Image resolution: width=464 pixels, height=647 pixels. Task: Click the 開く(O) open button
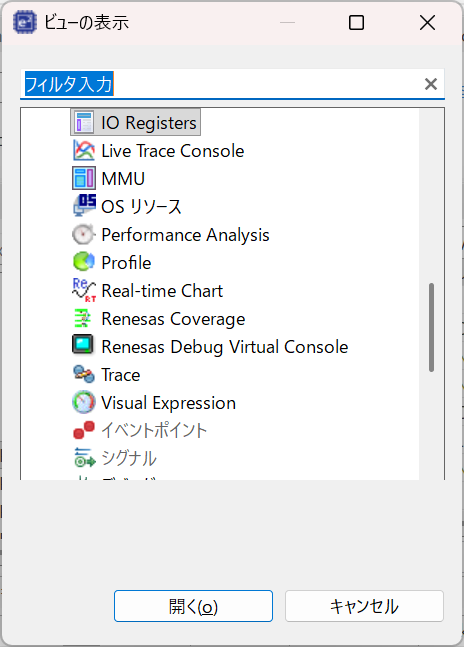(193, 606)
